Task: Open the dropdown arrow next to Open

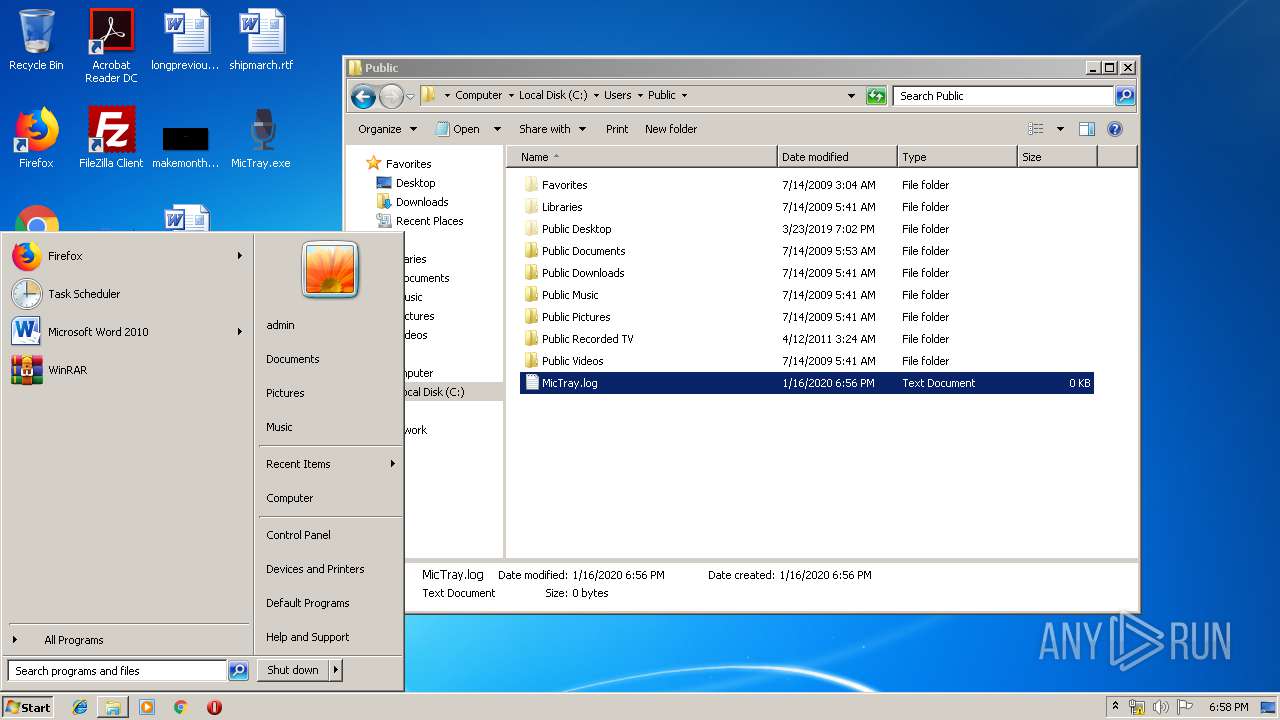Action: click(499, 129)
